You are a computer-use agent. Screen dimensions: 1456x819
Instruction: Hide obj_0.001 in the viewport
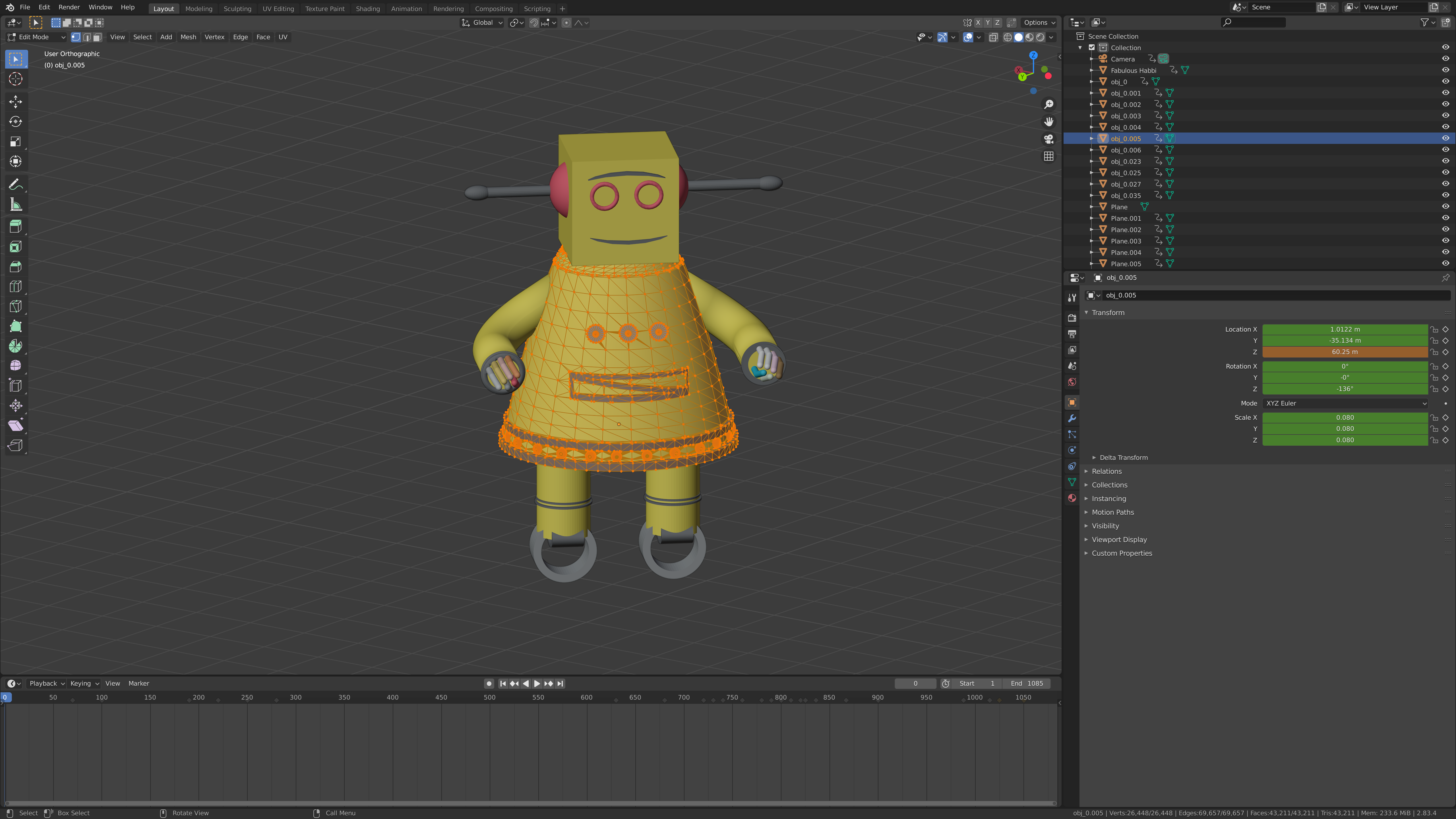1445,92
